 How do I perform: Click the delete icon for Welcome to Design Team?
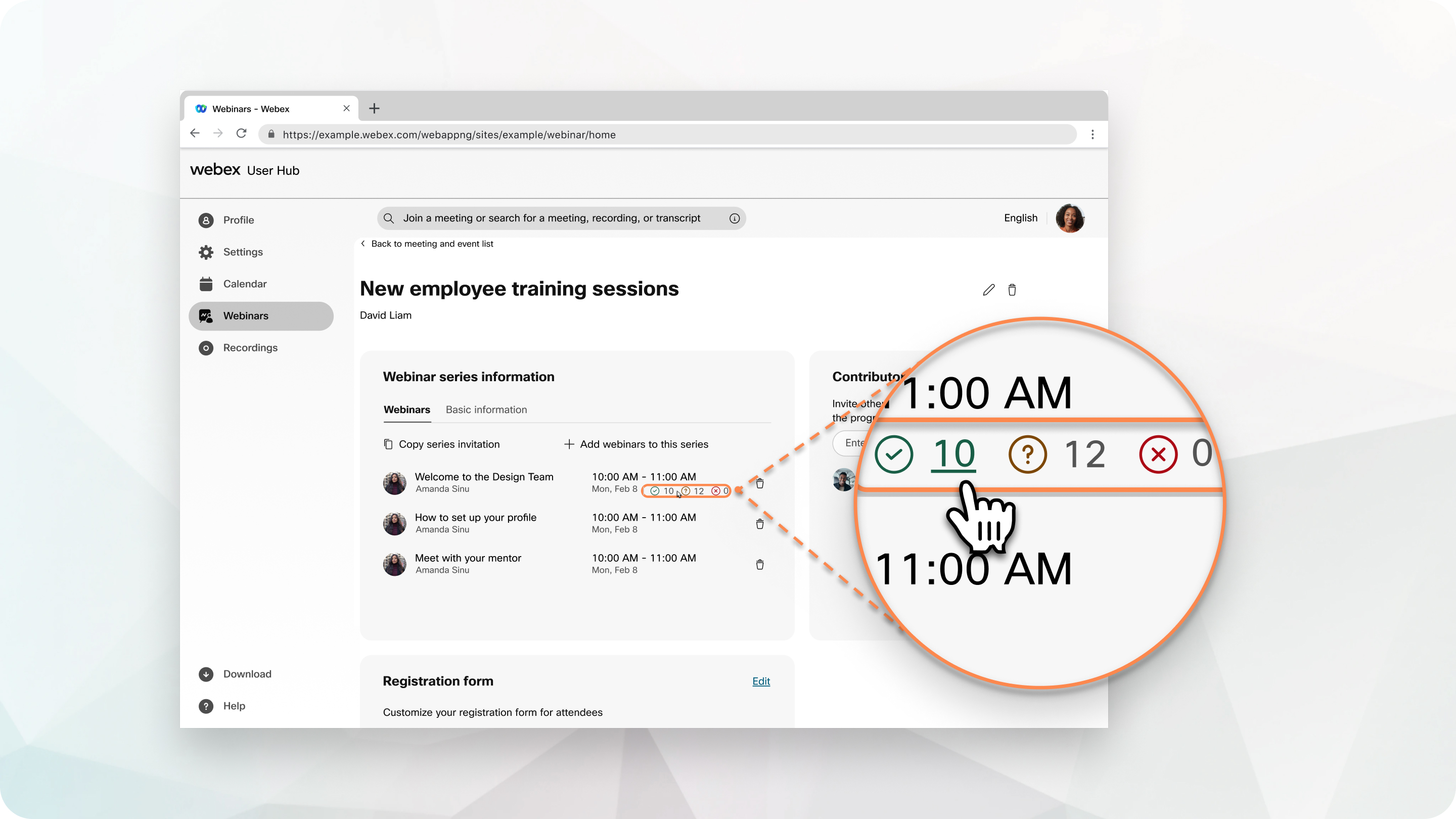coord(760,483)
